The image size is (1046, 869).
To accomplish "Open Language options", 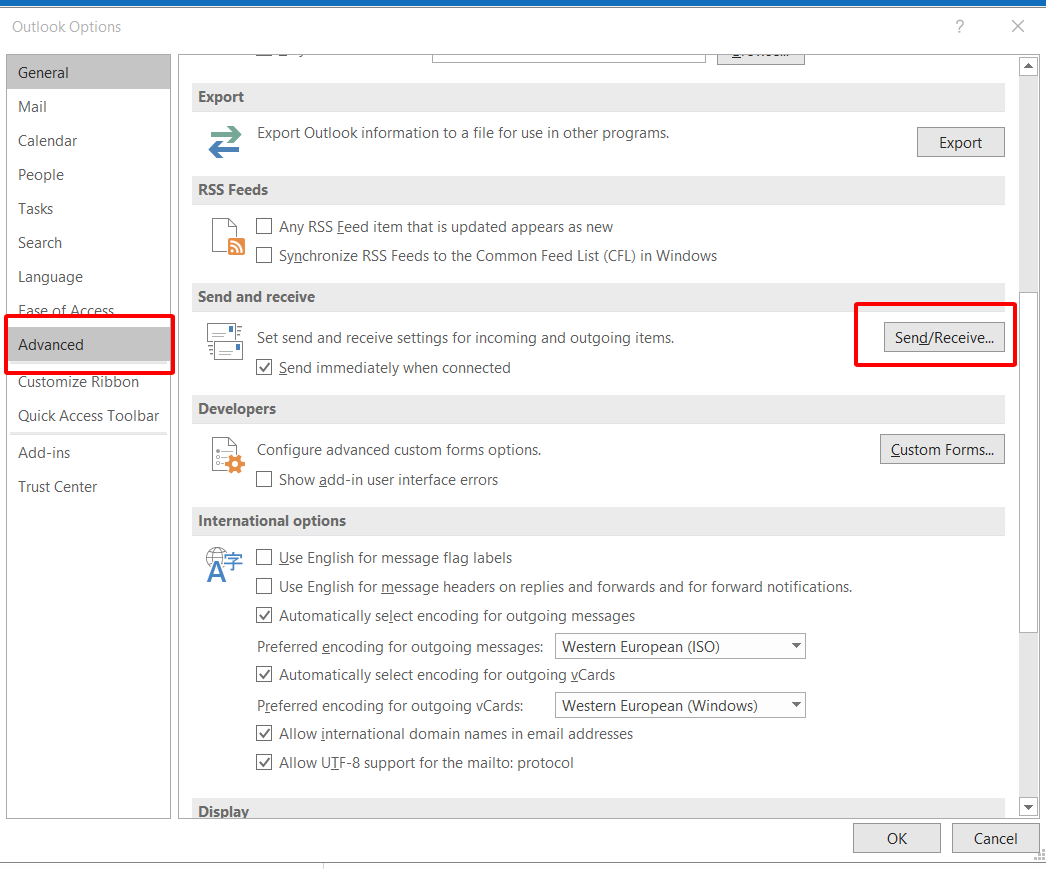I will tap(88, 277).
